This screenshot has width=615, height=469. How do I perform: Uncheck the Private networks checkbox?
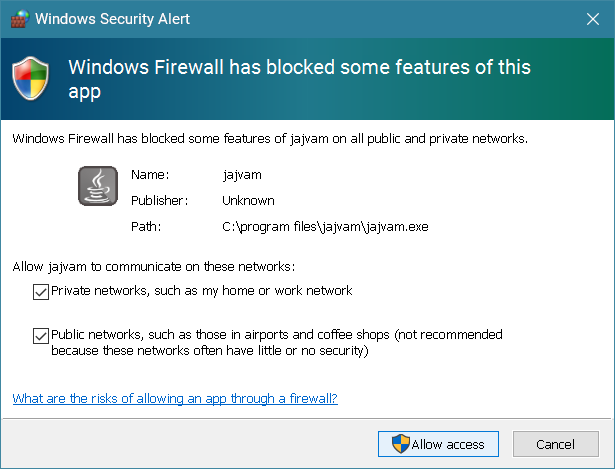[x=41, y=292]
